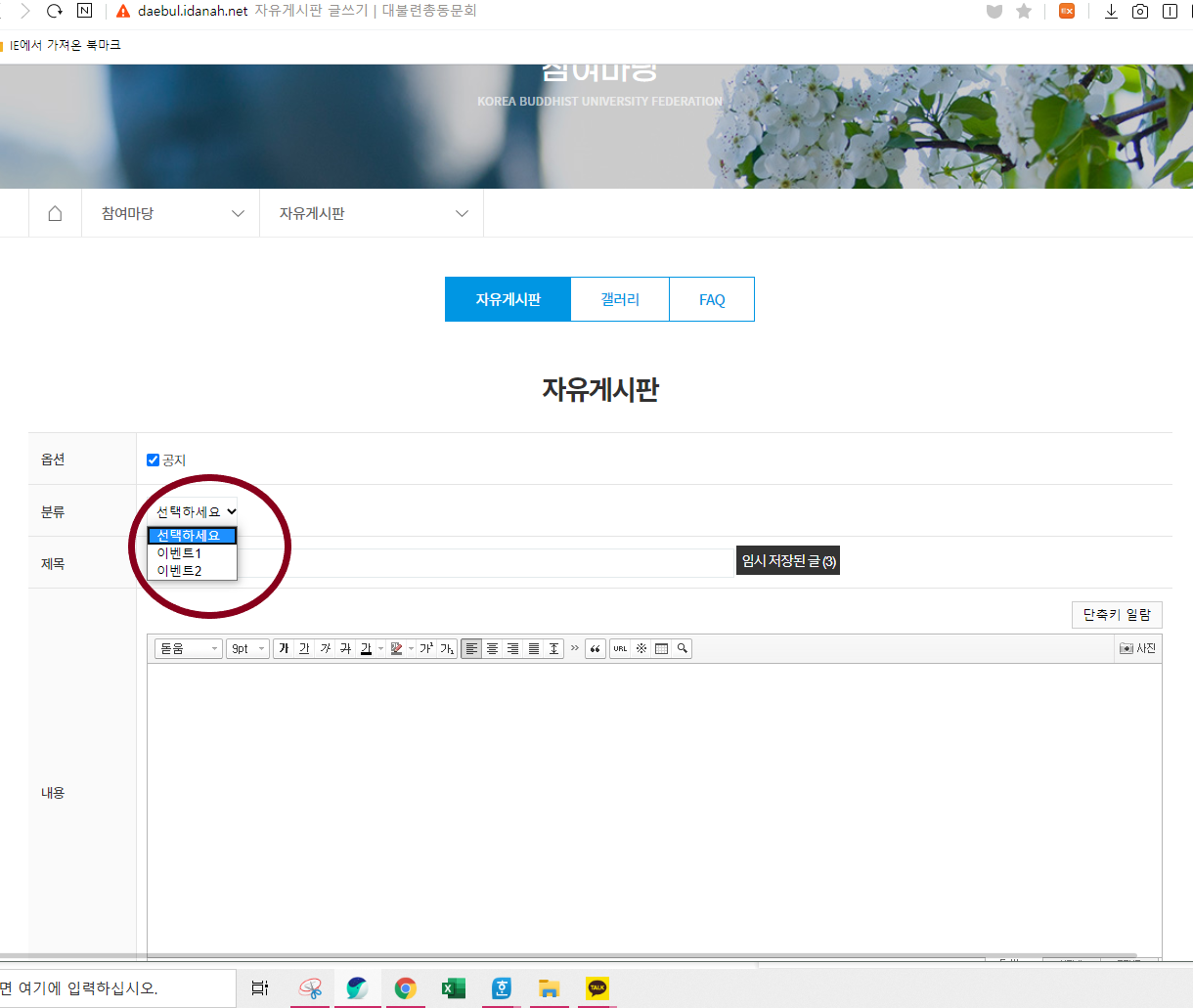Click the address bar URL daebul.idanah.net
The height and width of the screenshot is (1008, 1193).
click(x=193, y=11)
